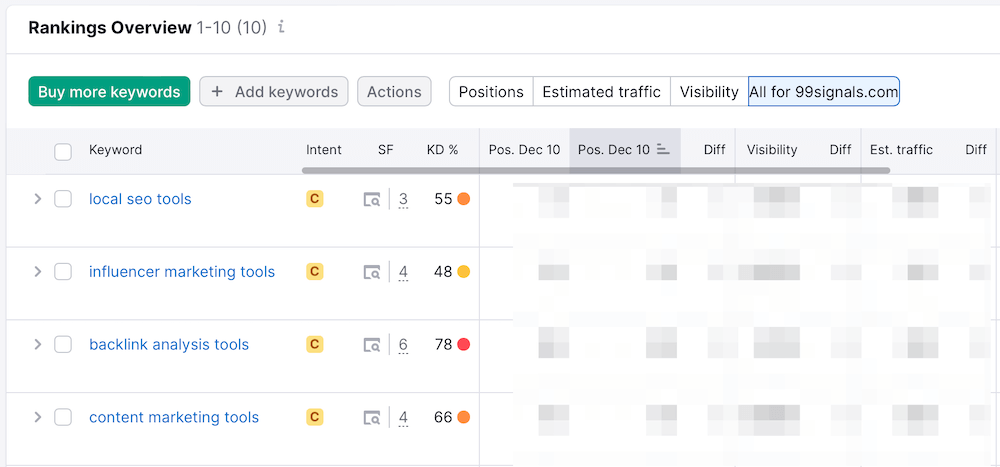Viewport: 1000px width, 467px height.
Task: Open SERP features icon for local seo tools
Action: pyautogui.click(x=371, y=200)
